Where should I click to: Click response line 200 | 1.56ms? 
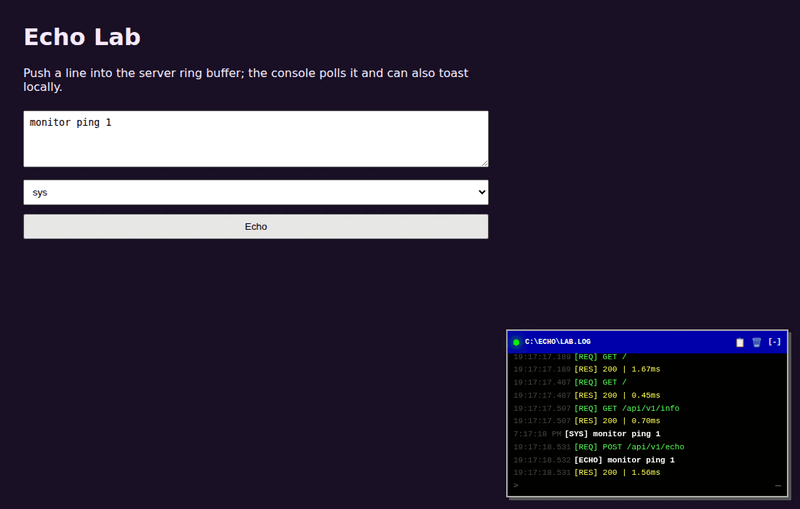coord(587,472)
